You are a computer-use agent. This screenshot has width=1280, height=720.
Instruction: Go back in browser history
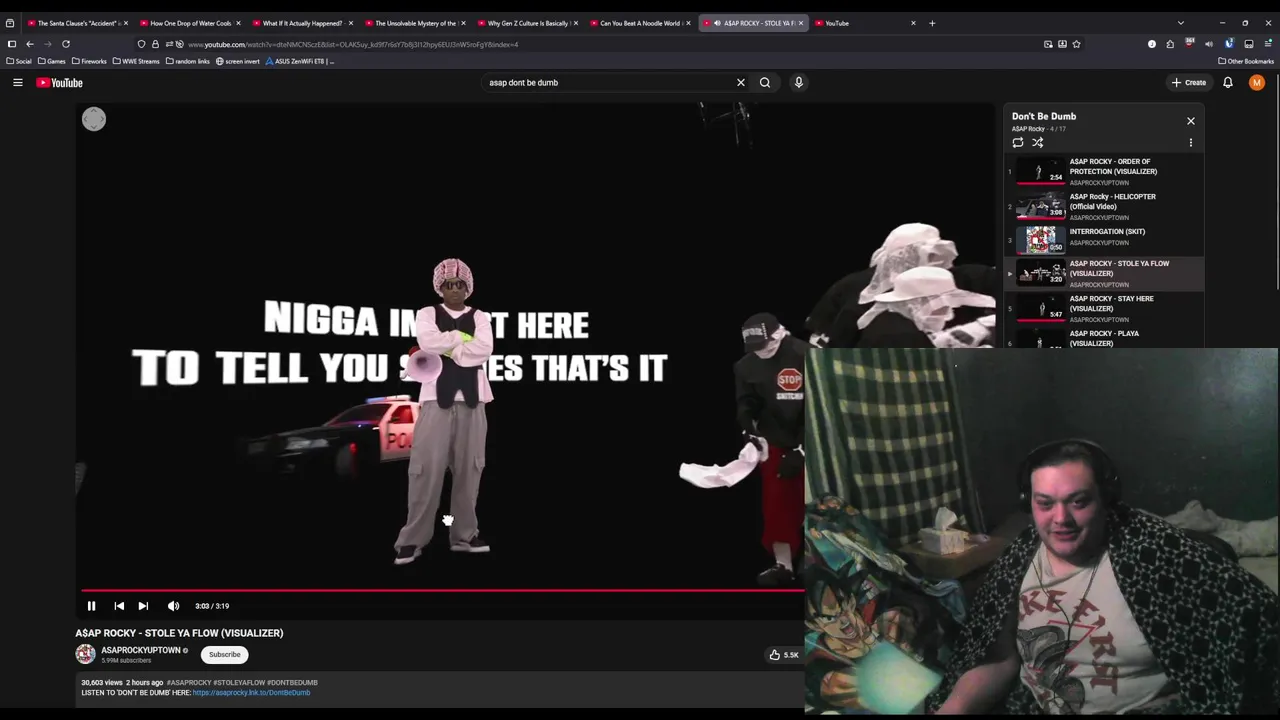(x=30, y=44)
